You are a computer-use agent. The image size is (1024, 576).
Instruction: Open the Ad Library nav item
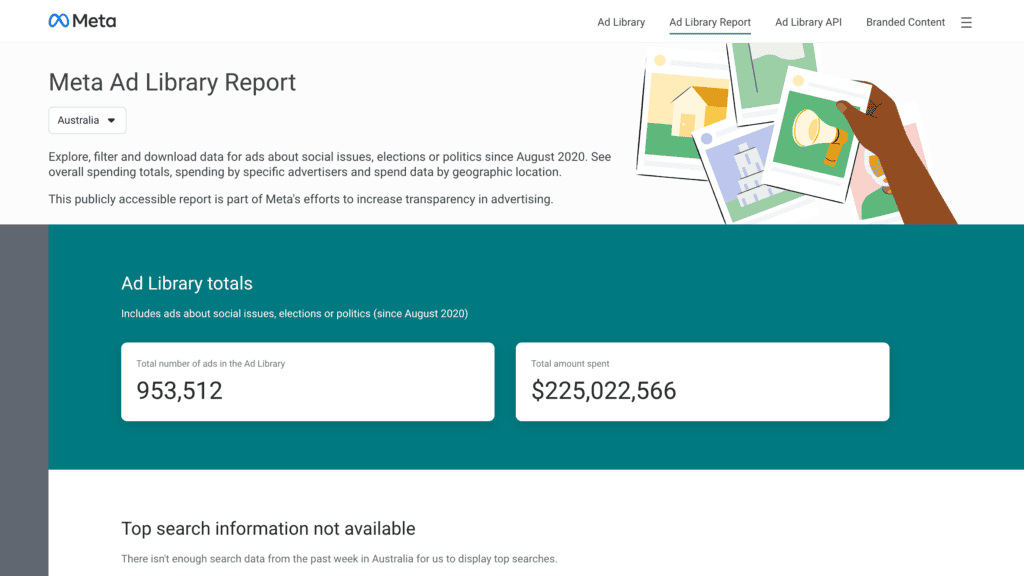[x=621, y=22]
